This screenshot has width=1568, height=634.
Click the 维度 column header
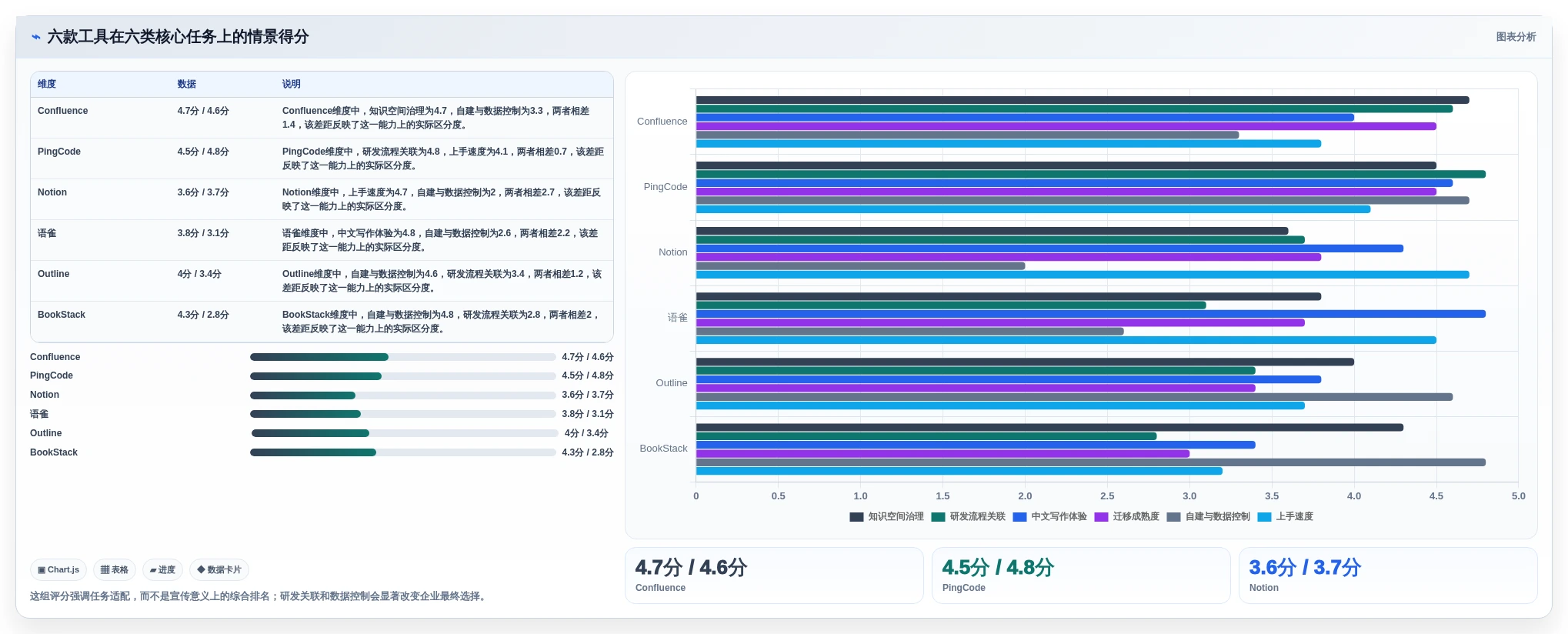(x=47, y=84)
